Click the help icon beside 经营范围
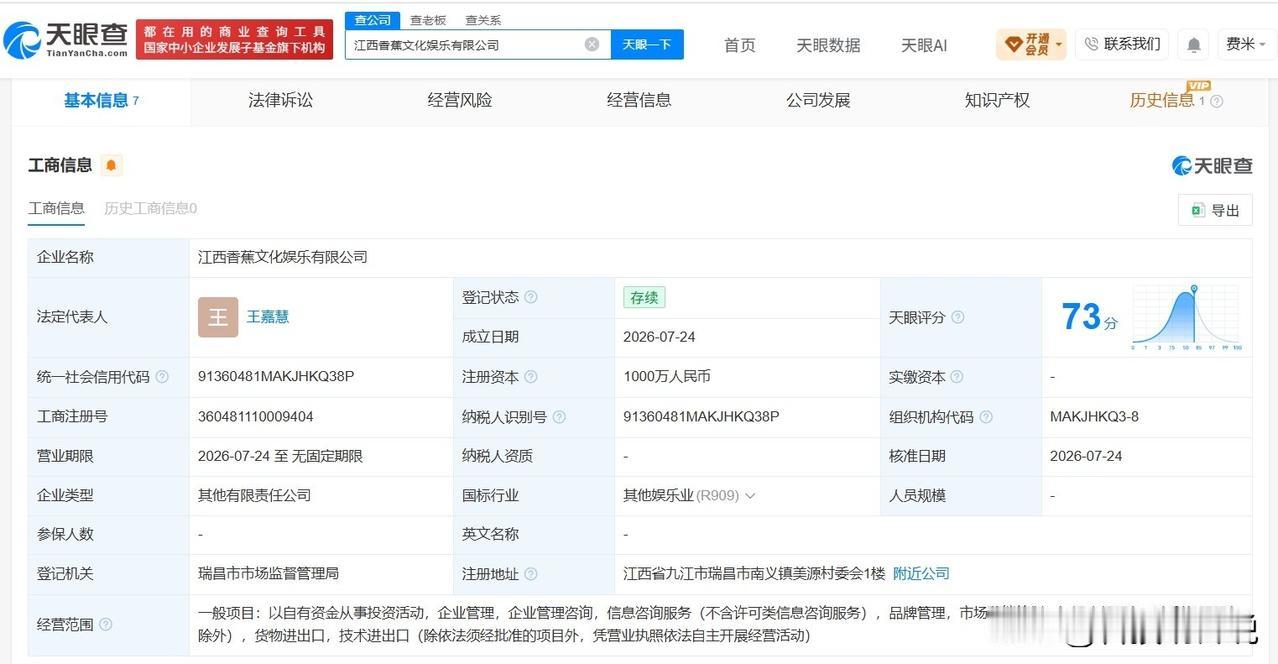1278x664 pixels. 105,624
